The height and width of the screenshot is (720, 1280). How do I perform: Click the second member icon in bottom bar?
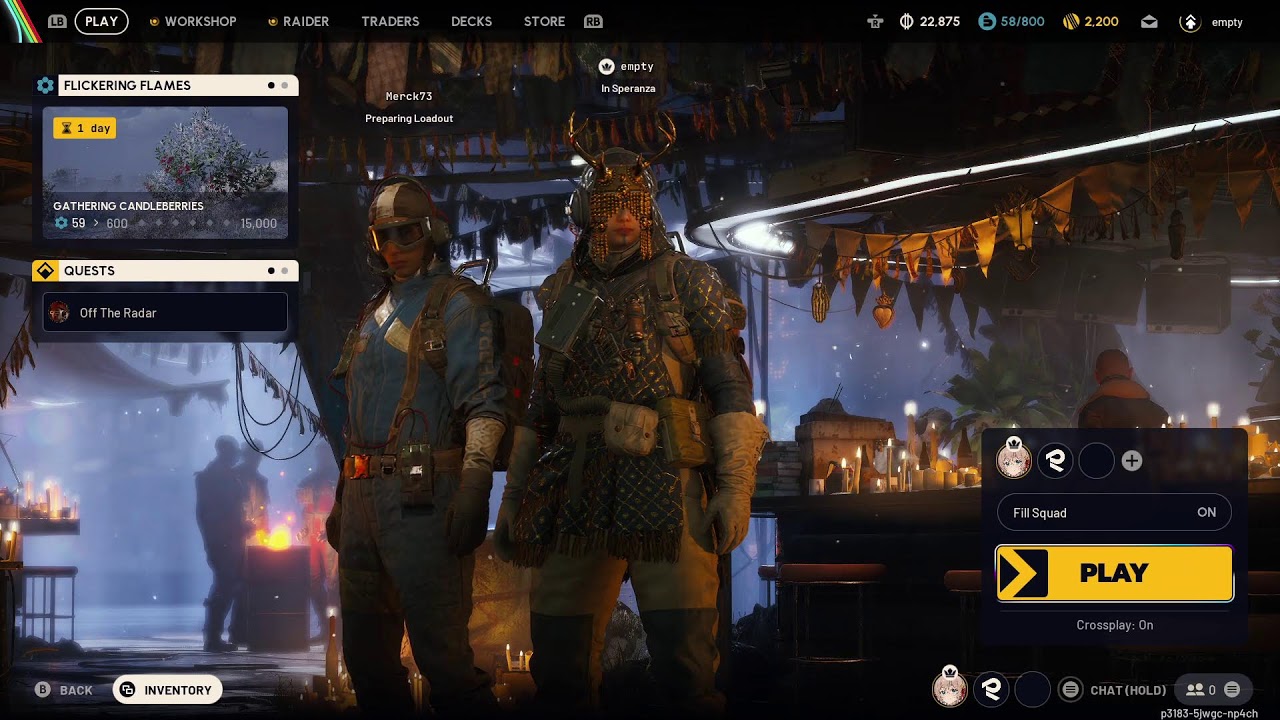pyautogui.click(x=991, y=689)
